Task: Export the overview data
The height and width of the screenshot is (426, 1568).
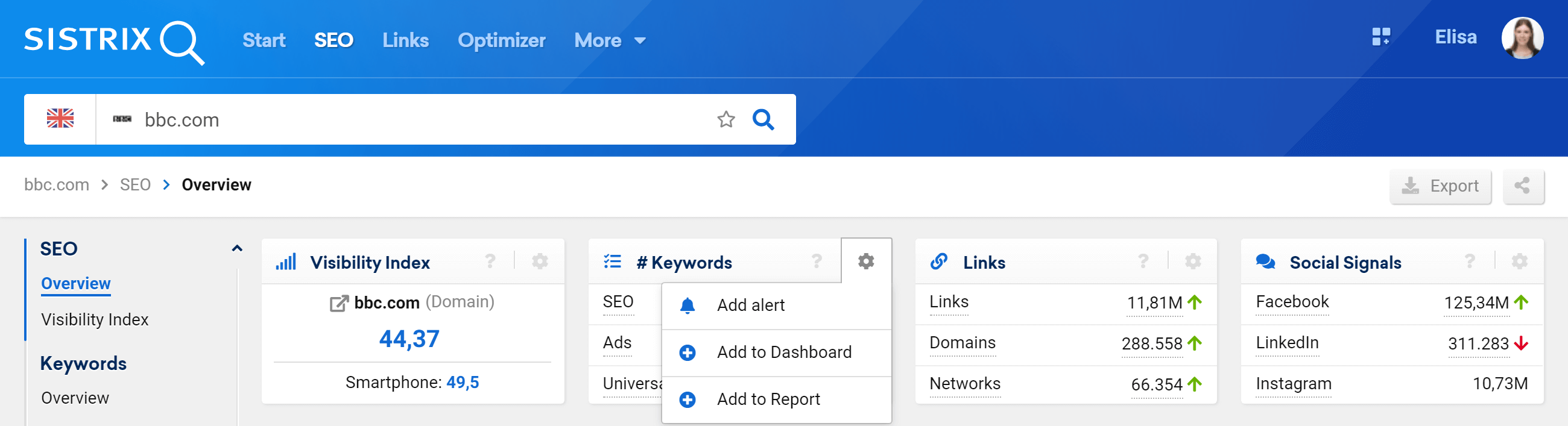Action: [x=1440, y=186]
